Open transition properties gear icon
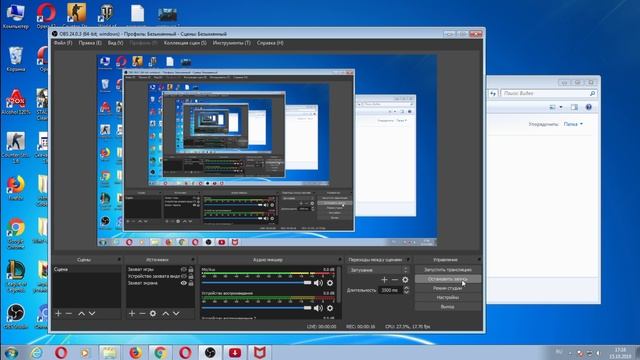 (405, 280)
